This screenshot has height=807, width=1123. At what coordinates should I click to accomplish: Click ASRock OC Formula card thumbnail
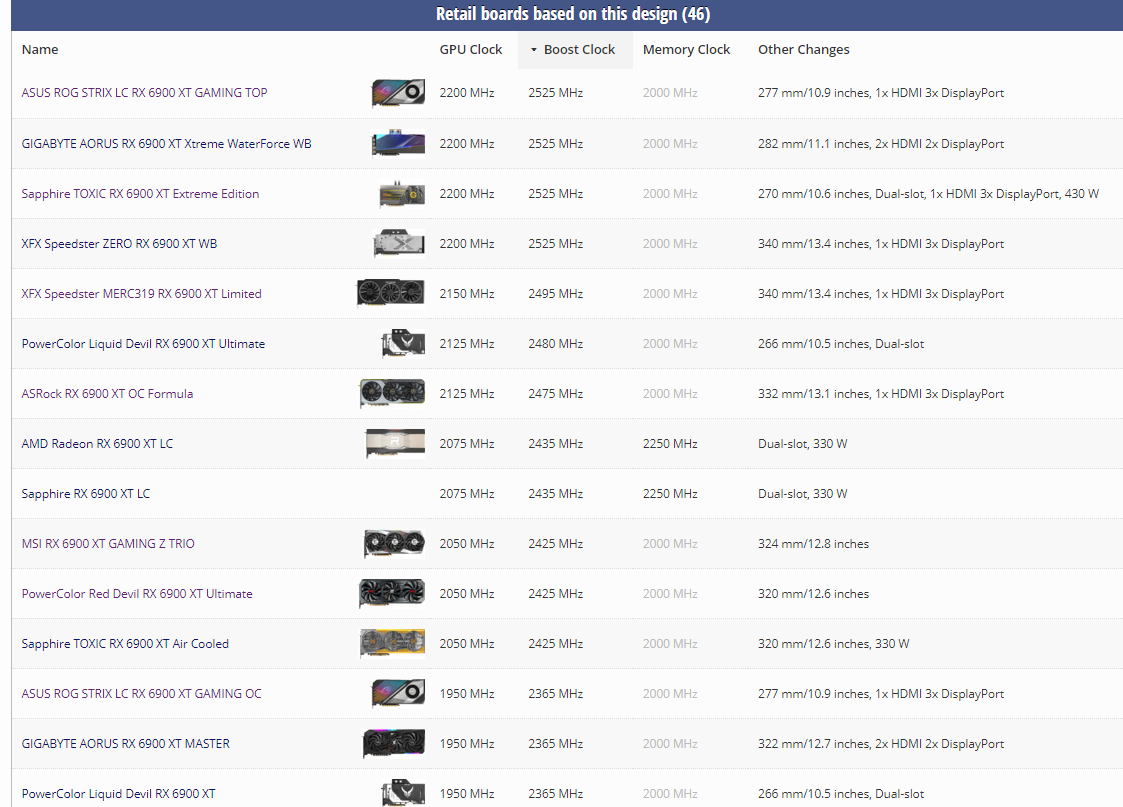click(x=392, y=393)
